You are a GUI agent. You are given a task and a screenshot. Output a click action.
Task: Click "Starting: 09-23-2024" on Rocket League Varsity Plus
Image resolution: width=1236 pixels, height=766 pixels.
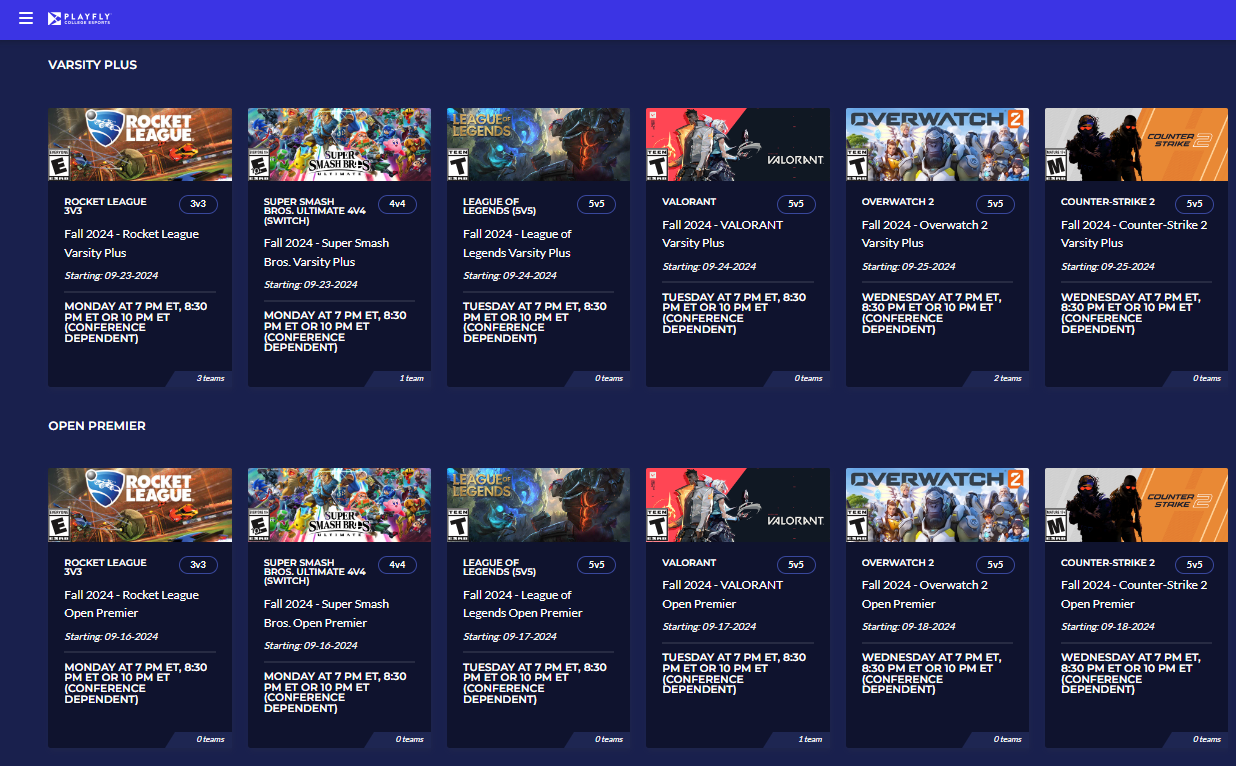[111, 276]
